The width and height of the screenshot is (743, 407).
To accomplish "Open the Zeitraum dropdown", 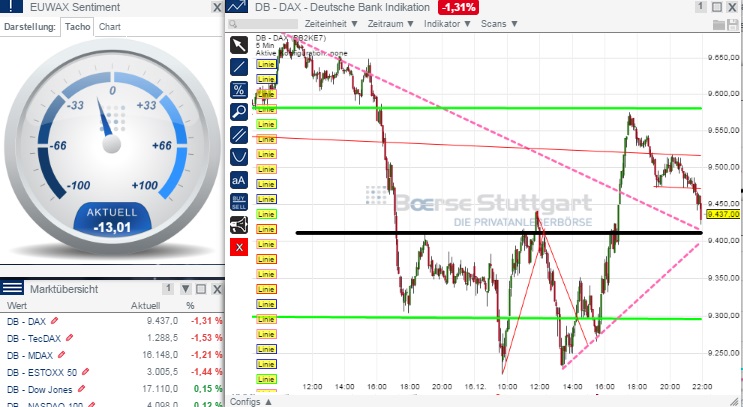I will pos(391,24).
